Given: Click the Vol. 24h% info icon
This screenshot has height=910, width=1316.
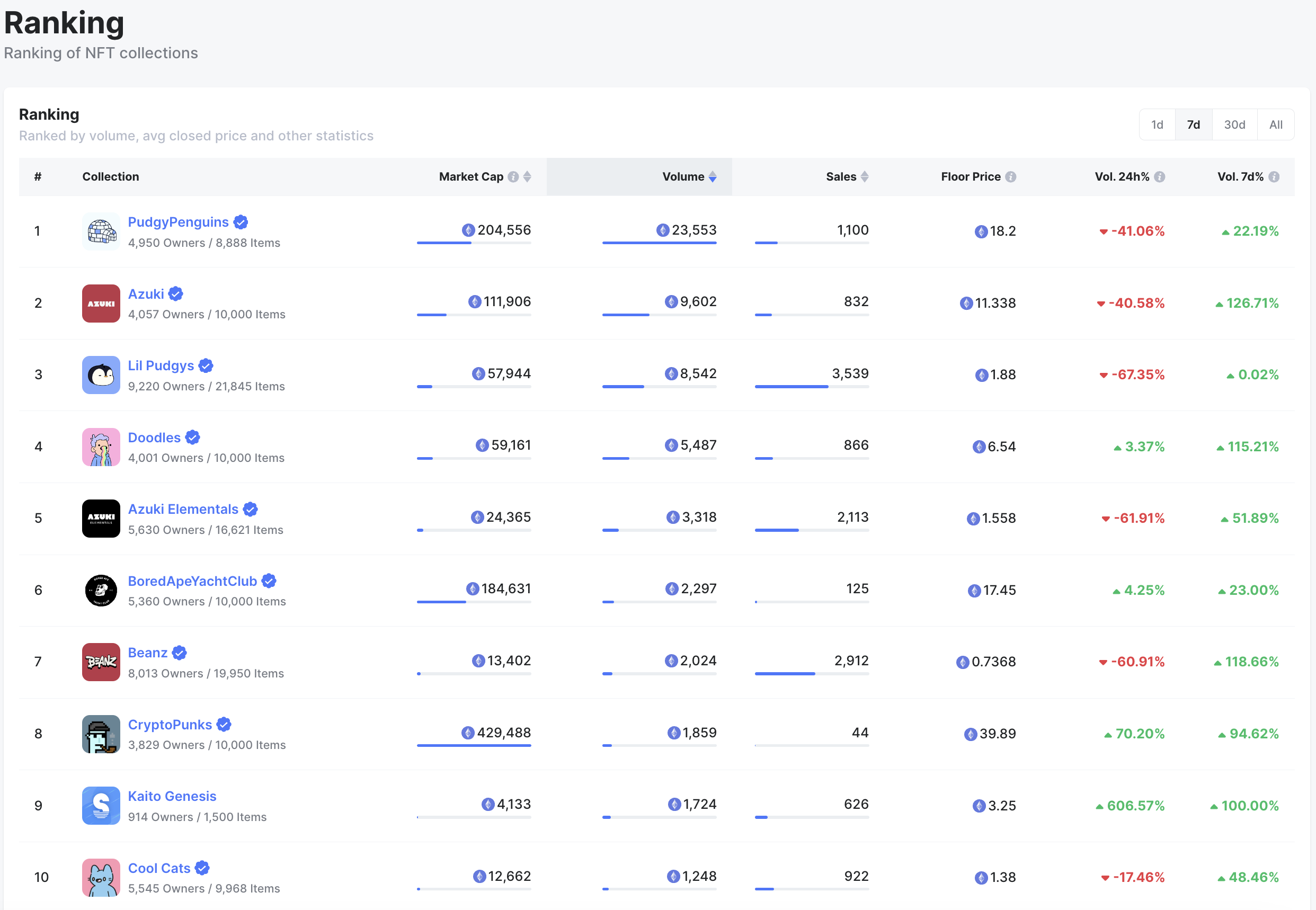Looking at the screenshot, I should point(1159,177).
